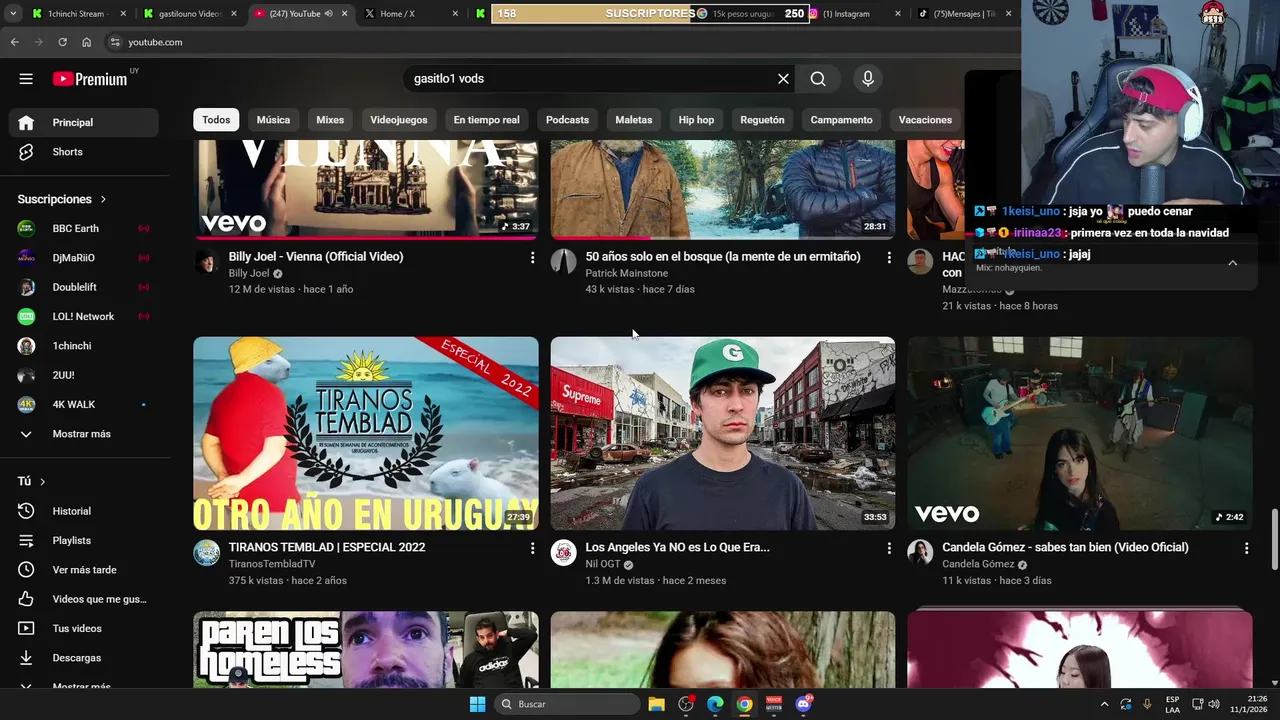Viewport: 1280px width, 720px height.
Task: Open Microsoft Edge from taskbar
Action: 715,704
